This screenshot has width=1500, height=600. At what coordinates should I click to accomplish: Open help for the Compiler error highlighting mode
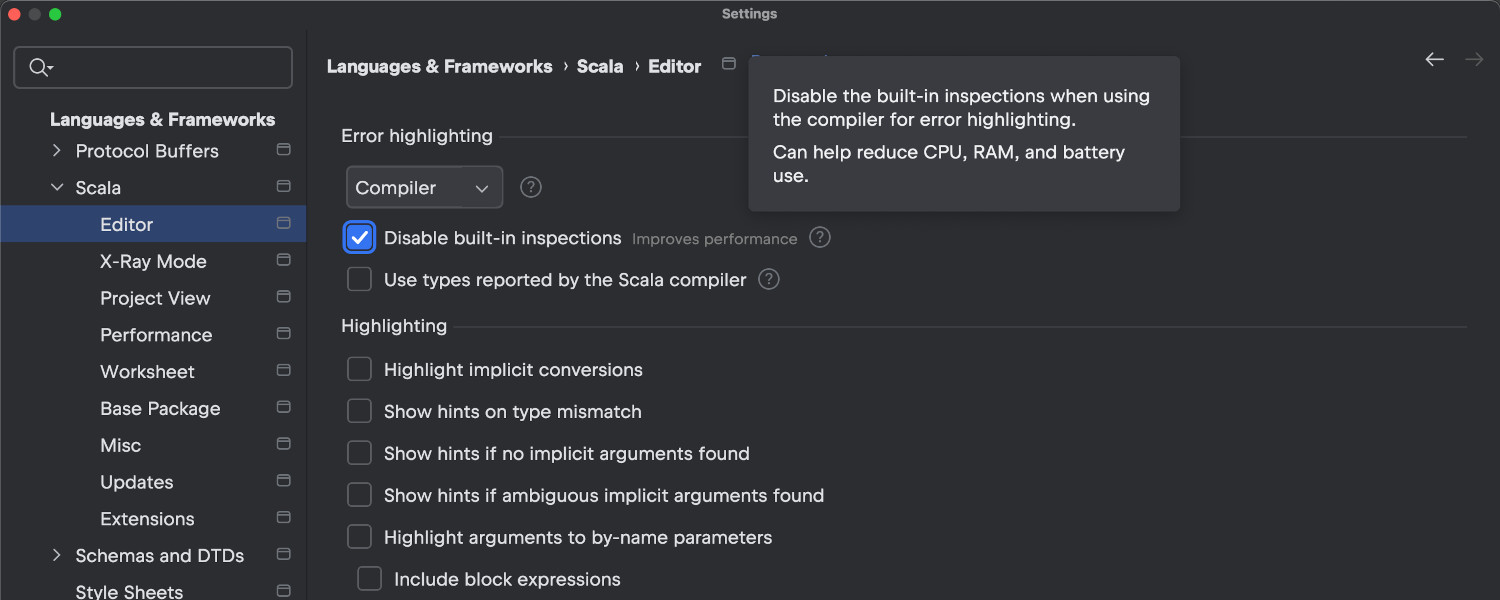tap(530, 187)
